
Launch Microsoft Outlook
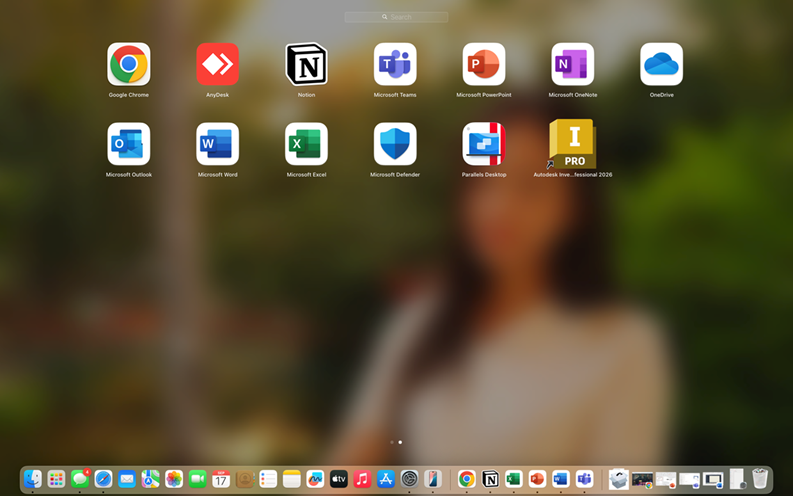tap(128, 144)
